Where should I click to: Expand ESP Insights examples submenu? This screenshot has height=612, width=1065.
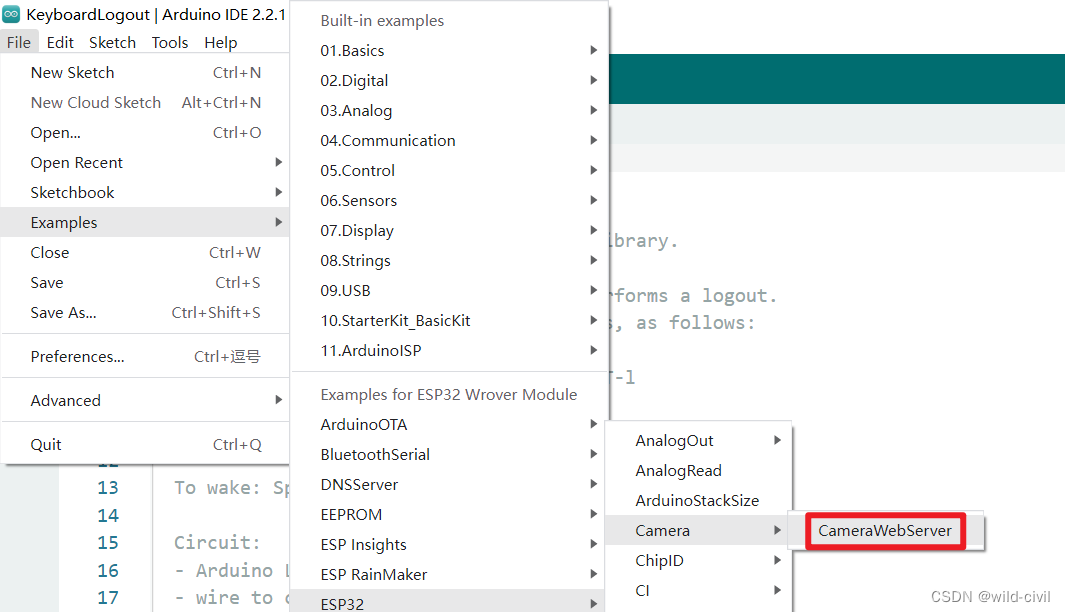(x=449, y=544)
